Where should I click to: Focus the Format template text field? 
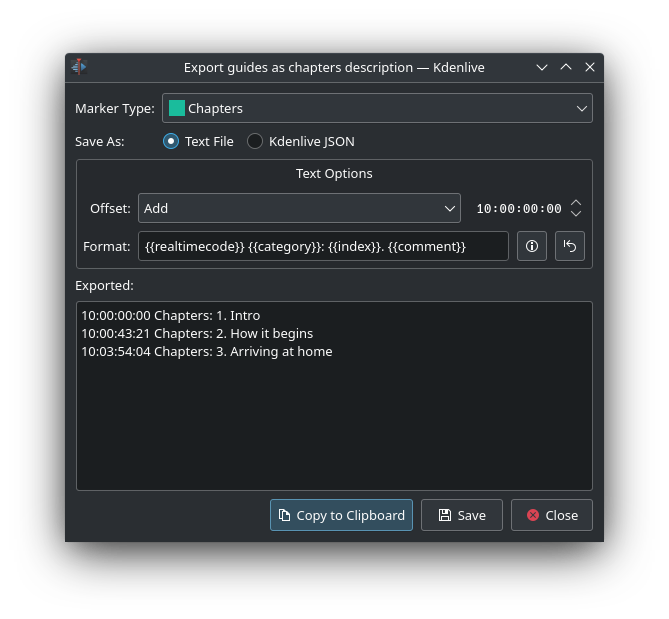[322, 246]
